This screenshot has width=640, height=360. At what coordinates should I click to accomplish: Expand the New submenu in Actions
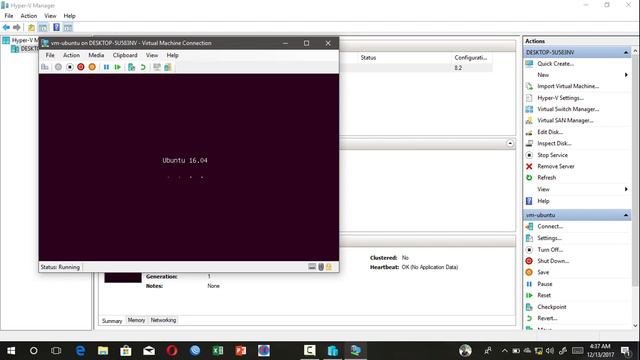(626, 75)
